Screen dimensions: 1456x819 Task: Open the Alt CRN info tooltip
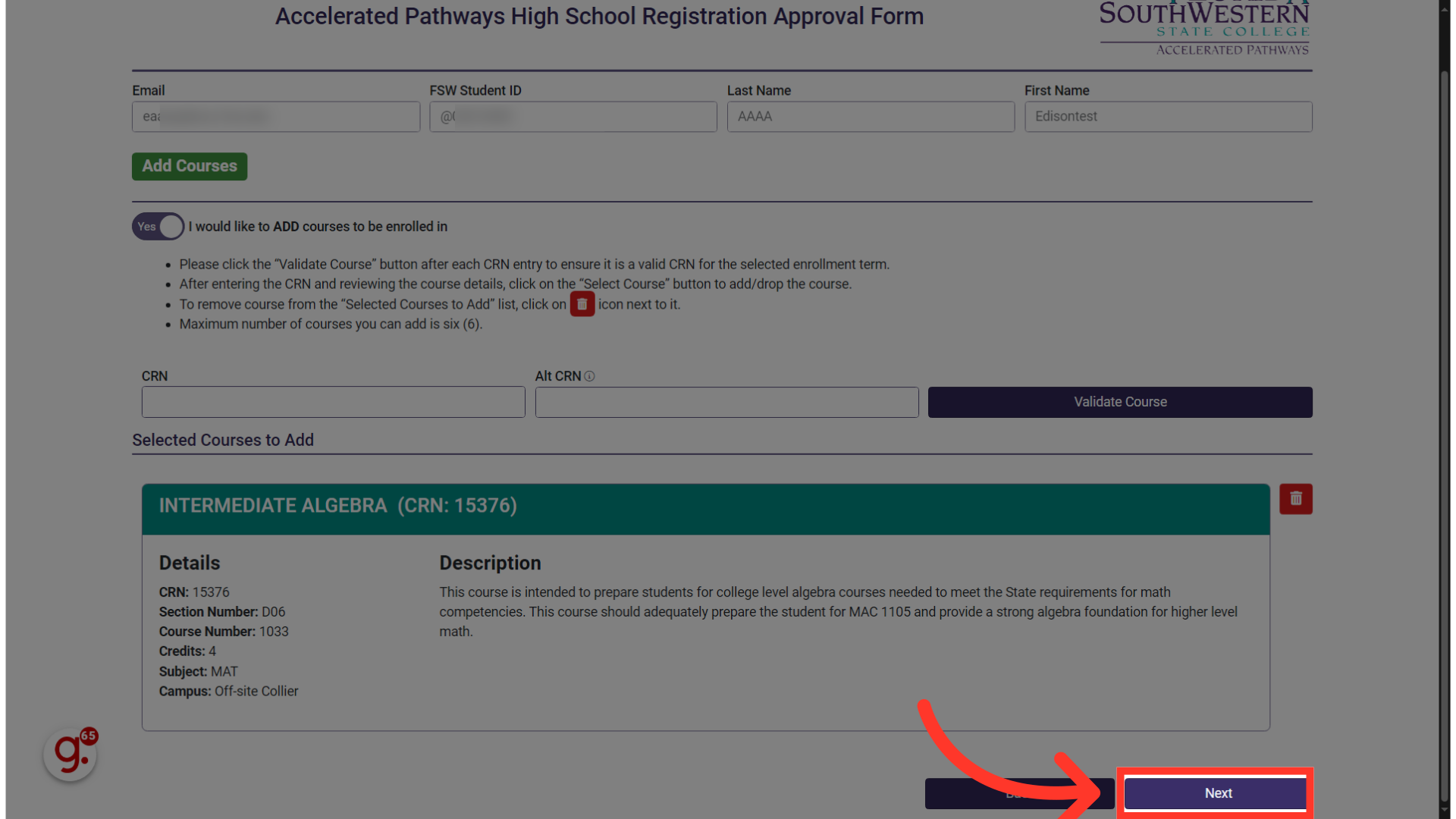(x=590, y=375)
